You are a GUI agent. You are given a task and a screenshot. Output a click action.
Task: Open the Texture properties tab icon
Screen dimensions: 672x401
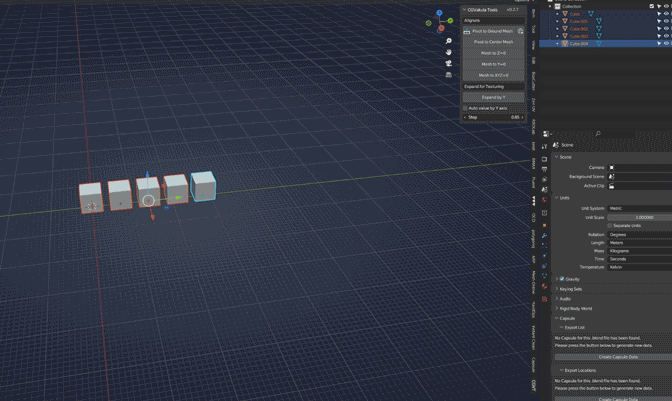tap(544, 299)
